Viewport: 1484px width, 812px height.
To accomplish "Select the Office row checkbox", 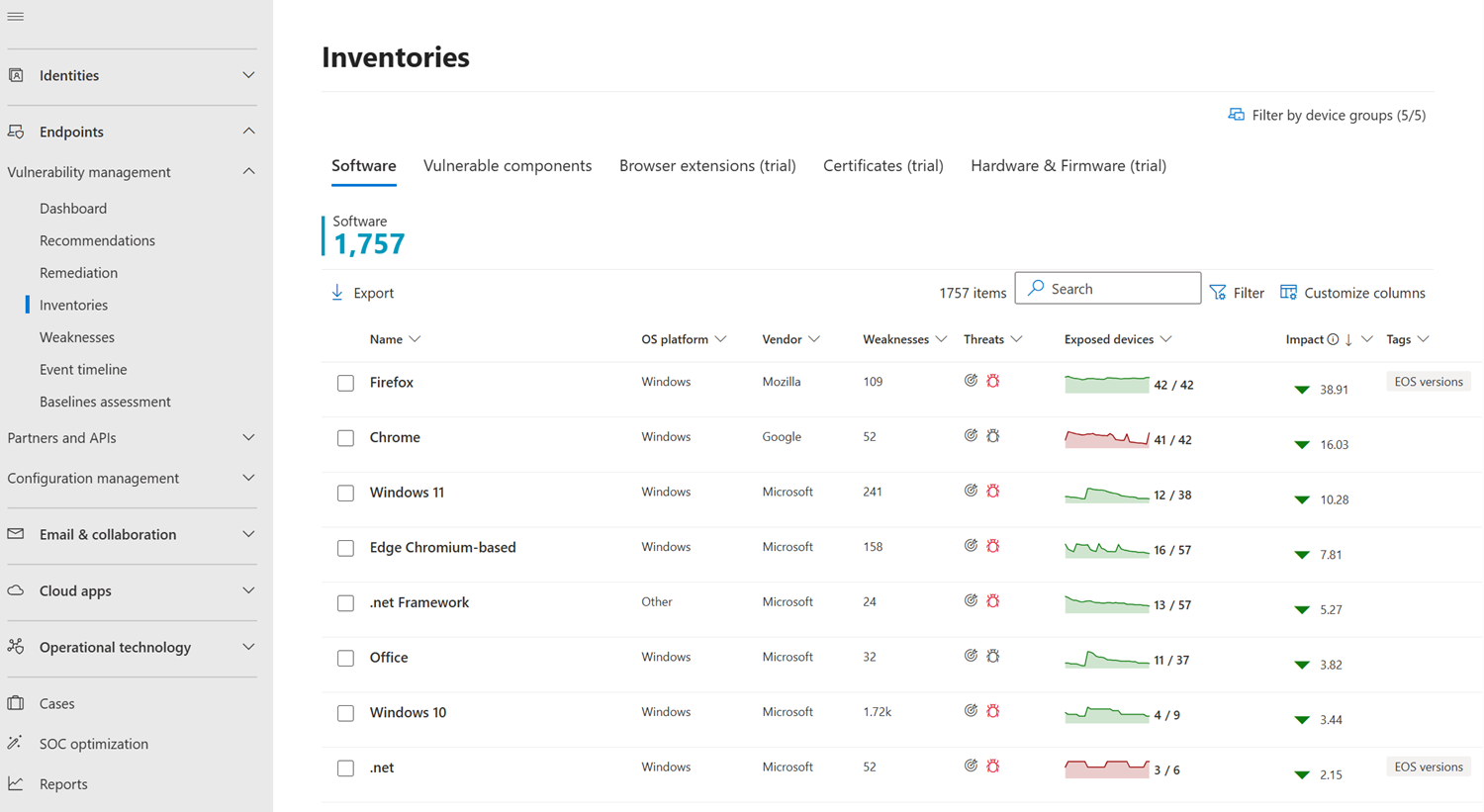I will [x=345, y=658].
